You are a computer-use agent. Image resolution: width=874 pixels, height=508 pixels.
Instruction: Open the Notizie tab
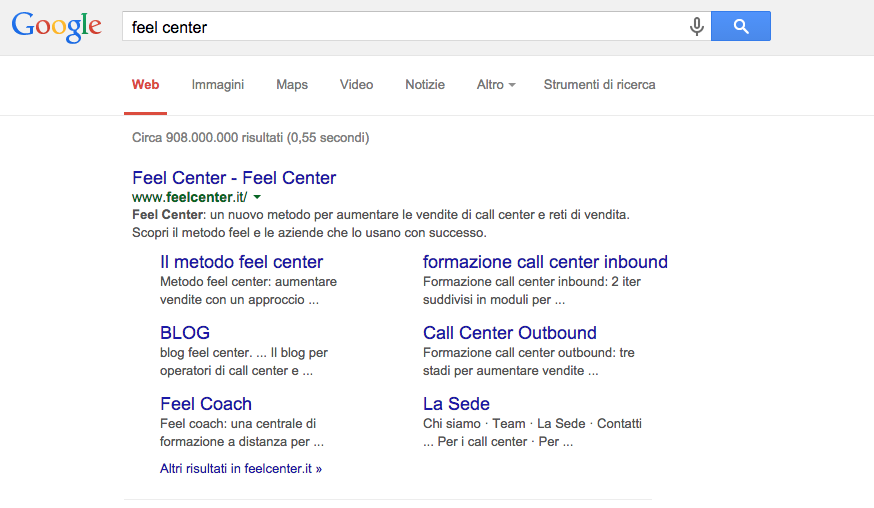425,85
